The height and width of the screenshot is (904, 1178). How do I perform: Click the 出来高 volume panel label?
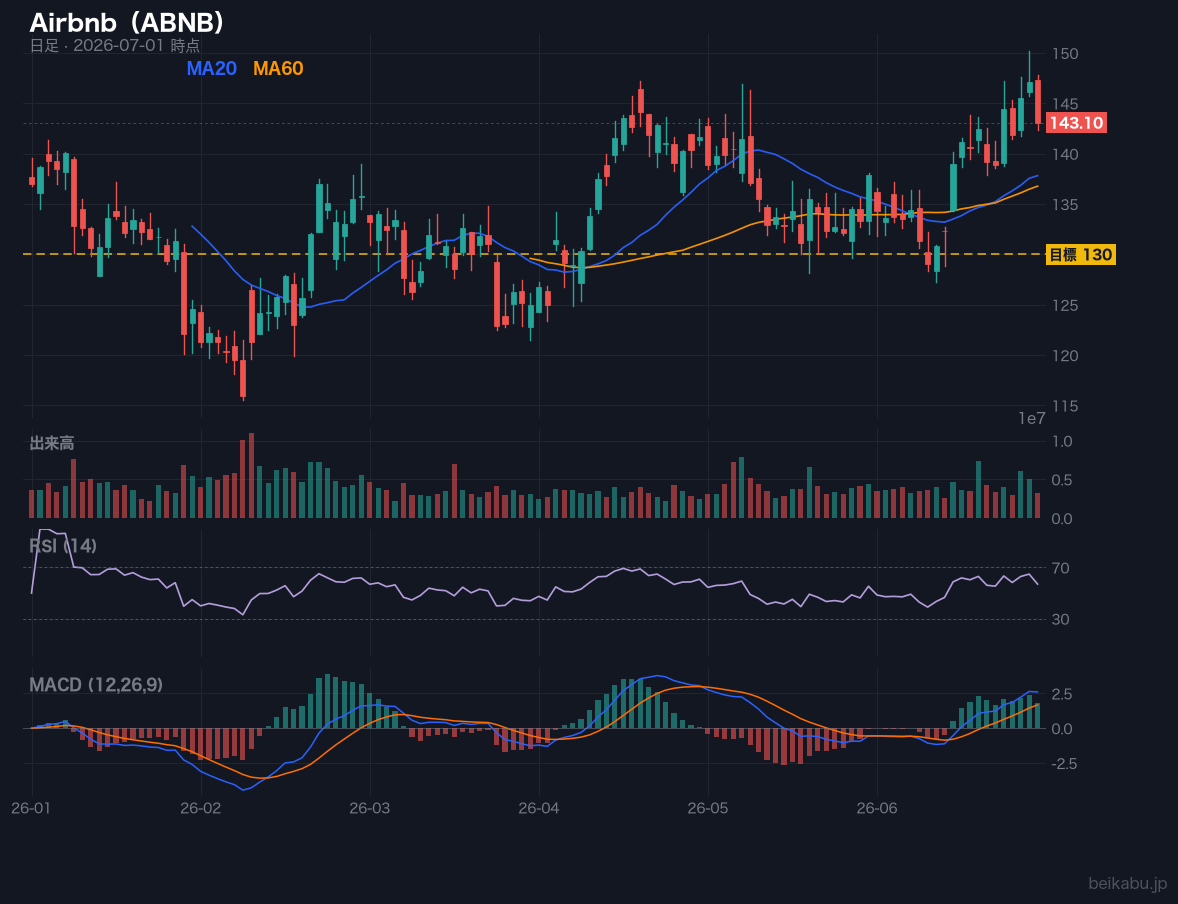52,443
